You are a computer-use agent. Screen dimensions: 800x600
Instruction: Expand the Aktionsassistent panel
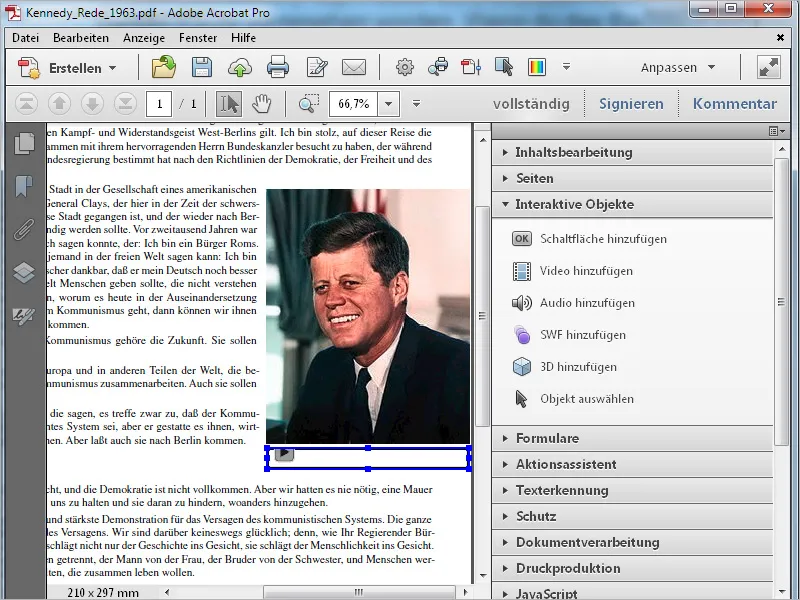[x=632, y=464]
